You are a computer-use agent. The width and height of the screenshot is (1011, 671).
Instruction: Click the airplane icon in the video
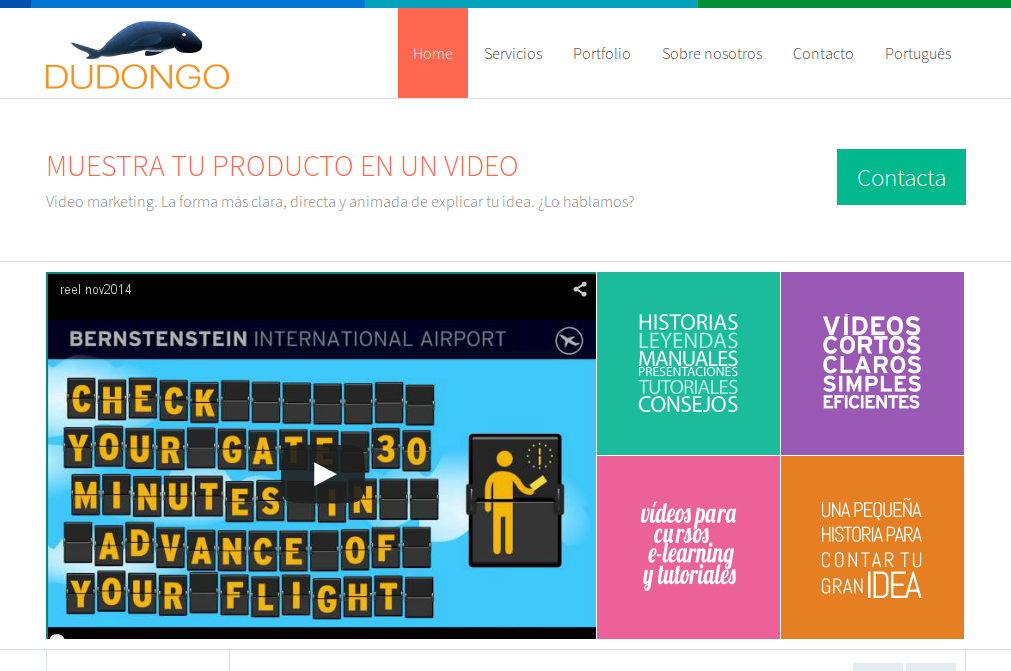[569, 340]
